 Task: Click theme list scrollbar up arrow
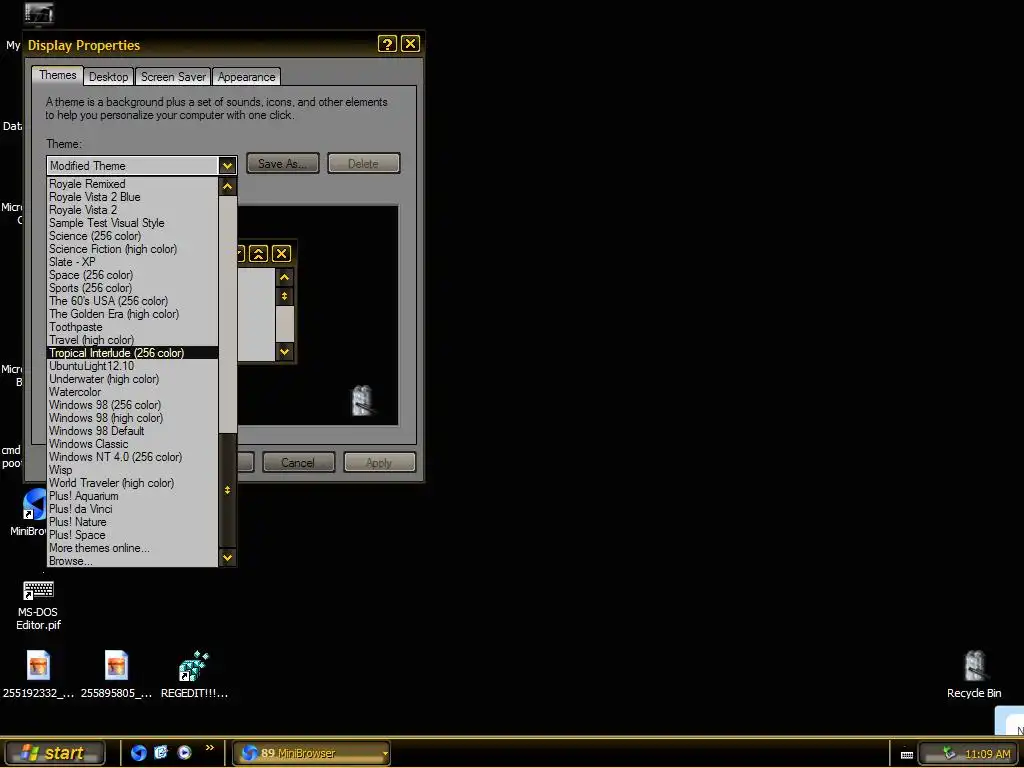[227, 187]
